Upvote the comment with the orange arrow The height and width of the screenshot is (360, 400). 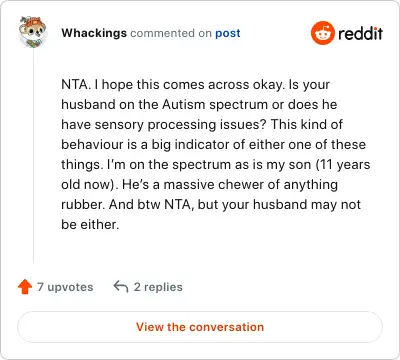click(25, 287)
